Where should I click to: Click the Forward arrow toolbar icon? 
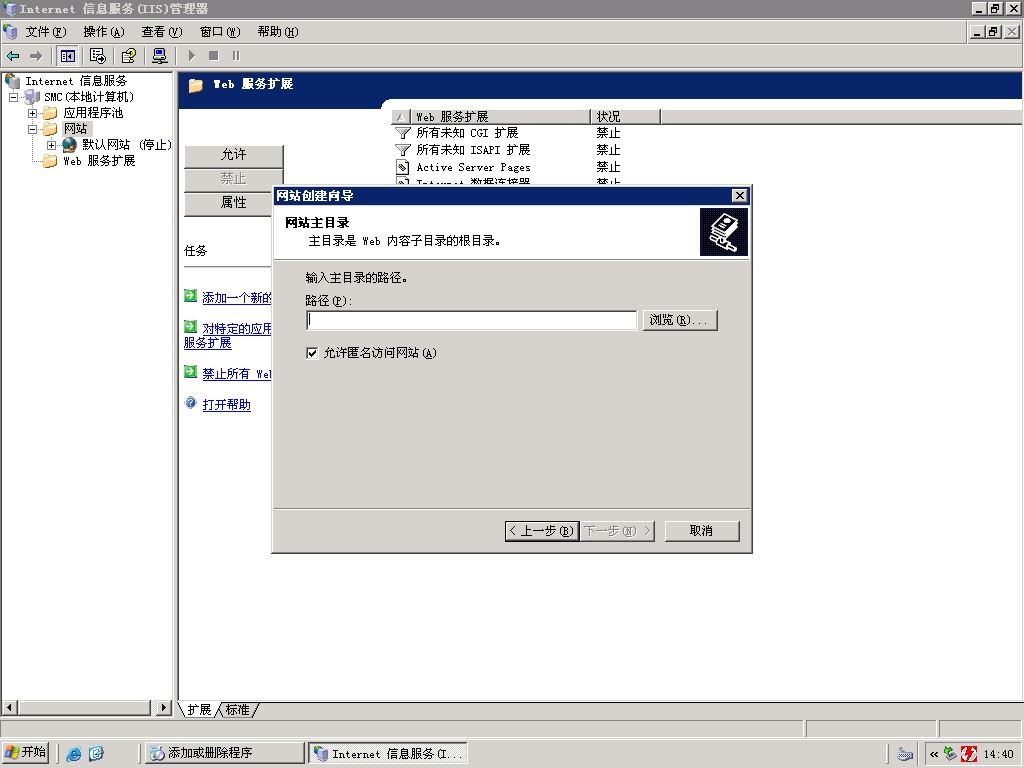36,56
